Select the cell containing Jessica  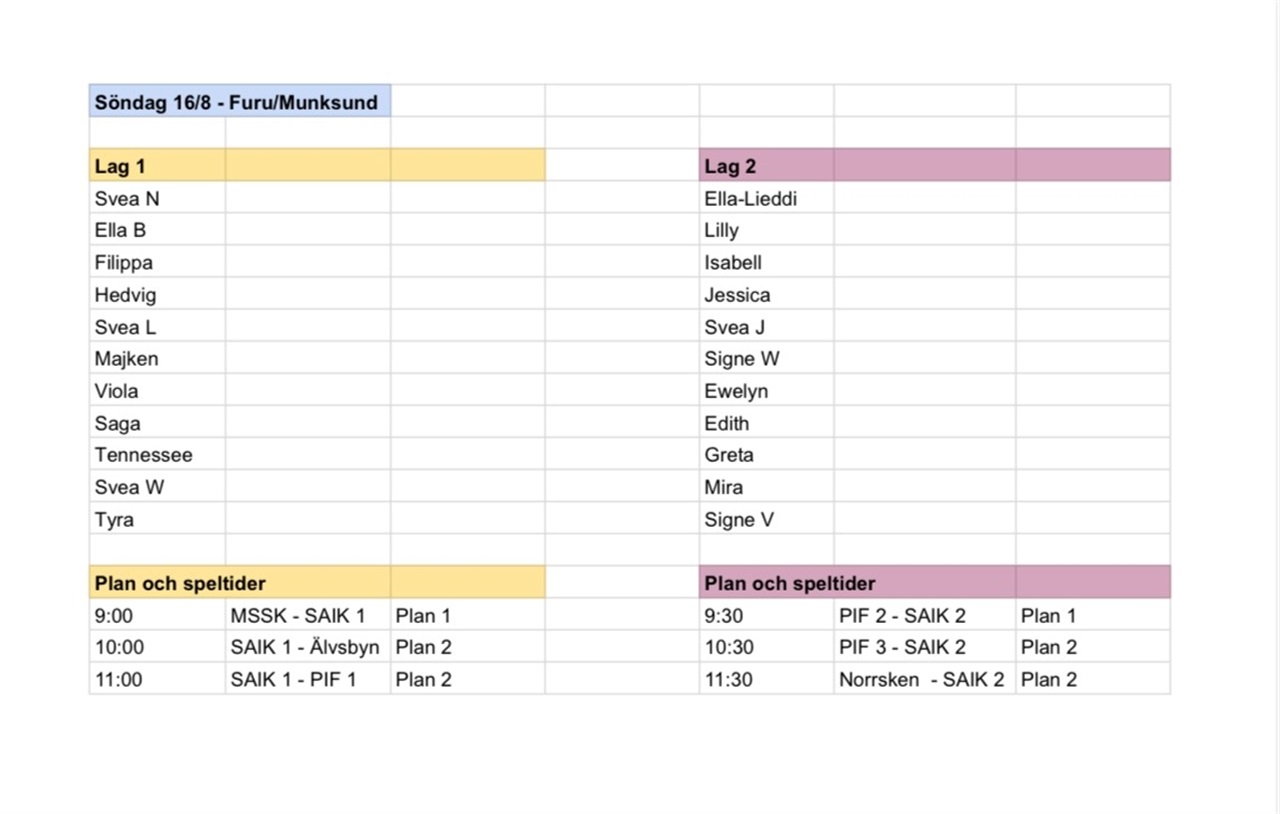767,294
